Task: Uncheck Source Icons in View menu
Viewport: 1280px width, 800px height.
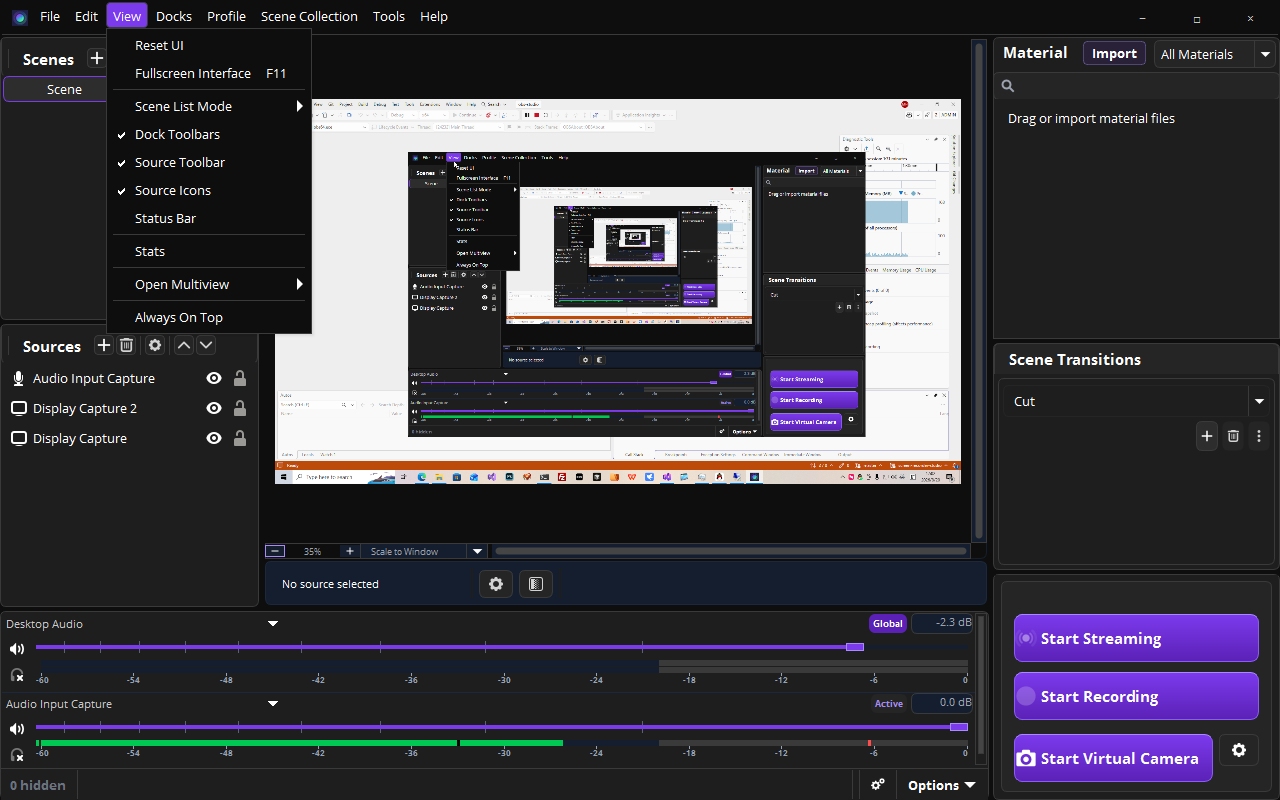Action: click(209, 190)
